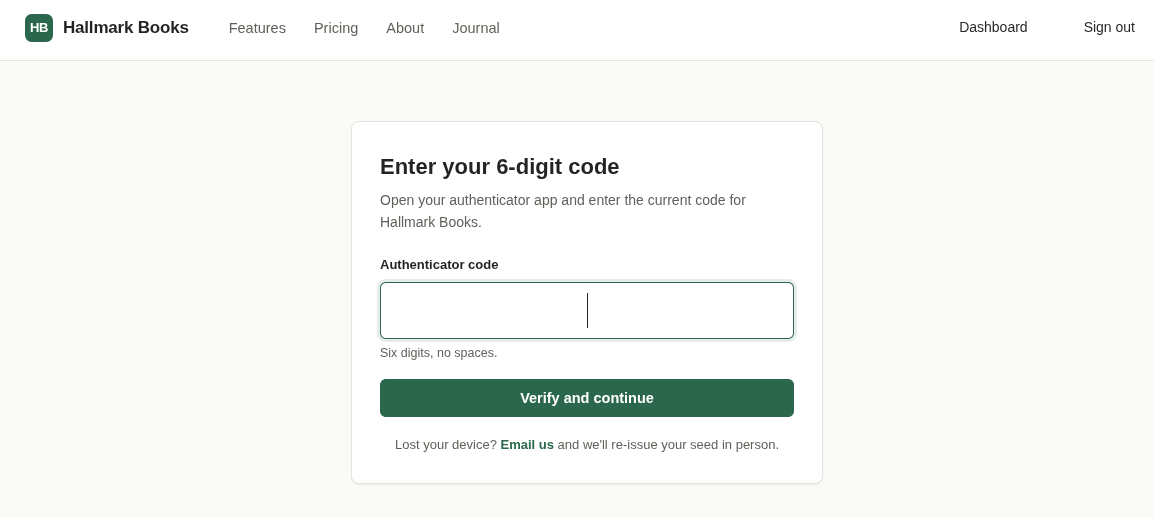Follow the Email us link
1154x517 pixels.
527,445
